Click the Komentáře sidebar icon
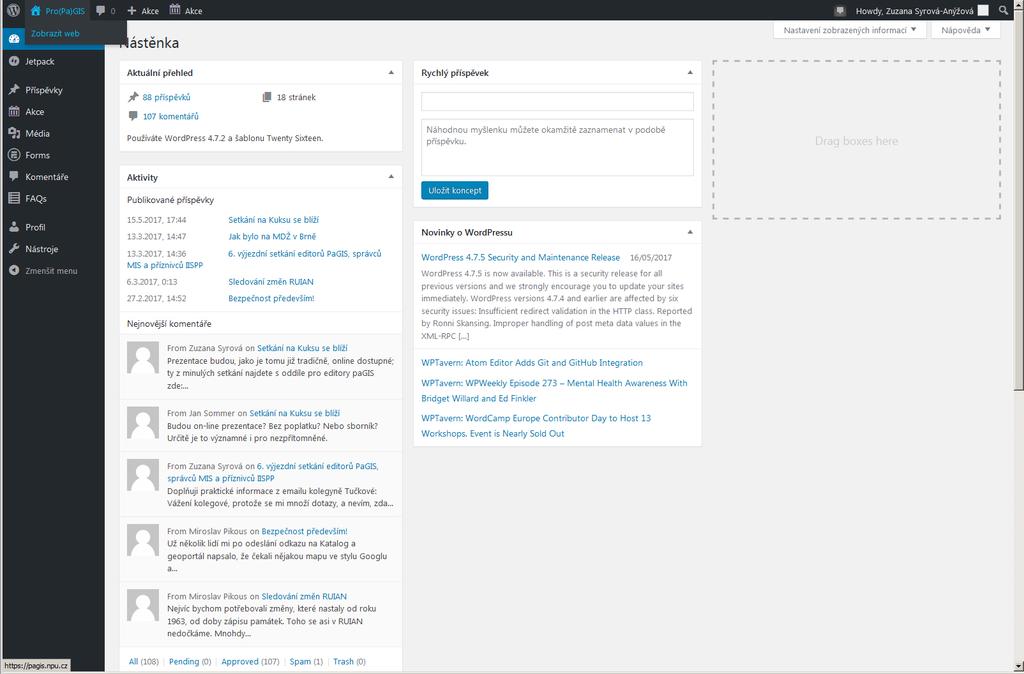This screenshot has width=1024, height=674. click(x=14, y=176)
